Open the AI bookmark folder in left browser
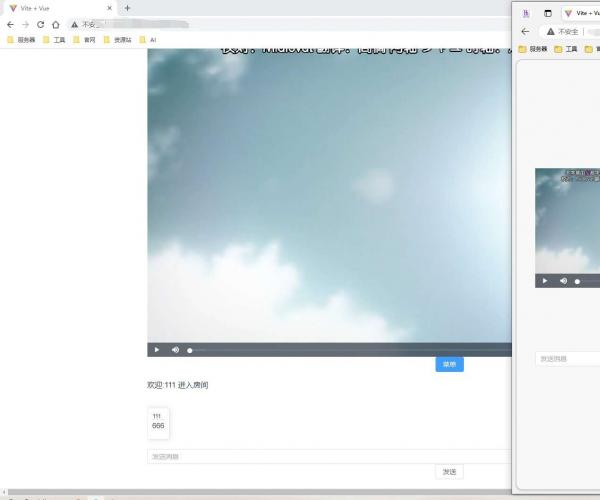The width and height of the screenshot is (600, 500). (x=148, y=40)
